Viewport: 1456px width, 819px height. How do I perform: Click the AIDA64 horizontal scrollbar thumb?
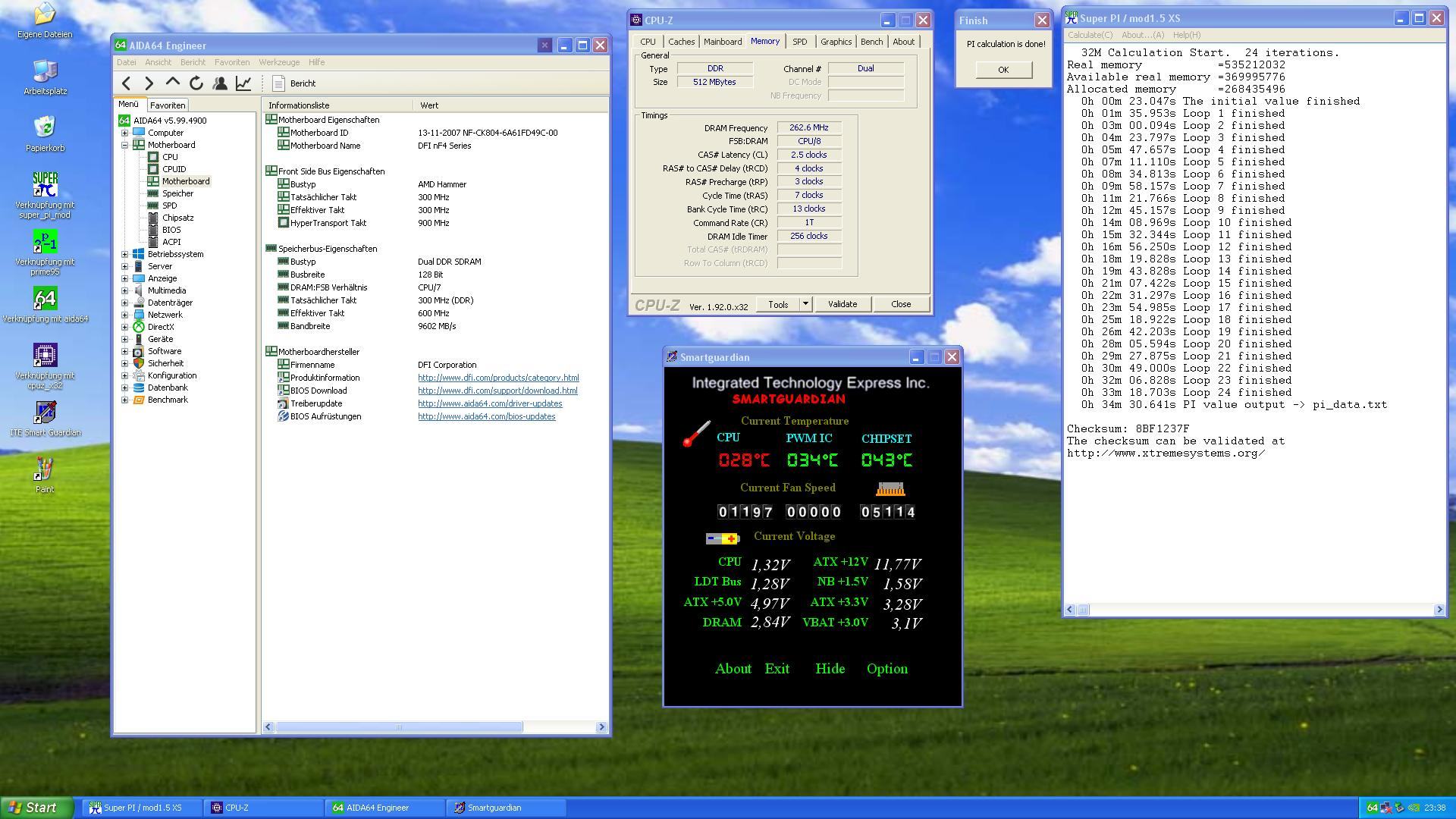pos(399,727)
